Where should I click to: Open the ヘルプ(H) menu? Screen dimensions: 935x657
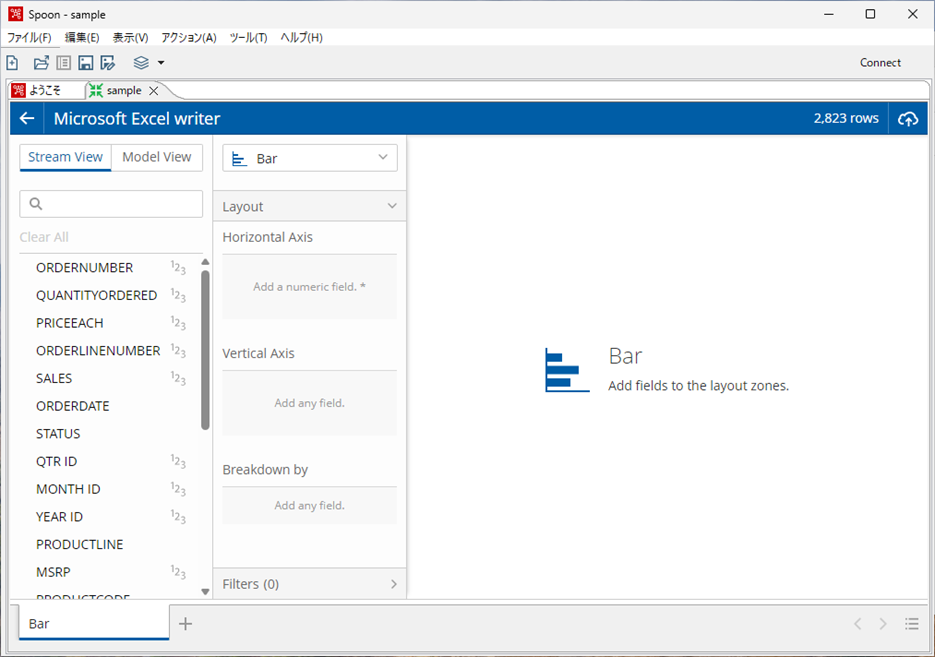pos(302,38)
